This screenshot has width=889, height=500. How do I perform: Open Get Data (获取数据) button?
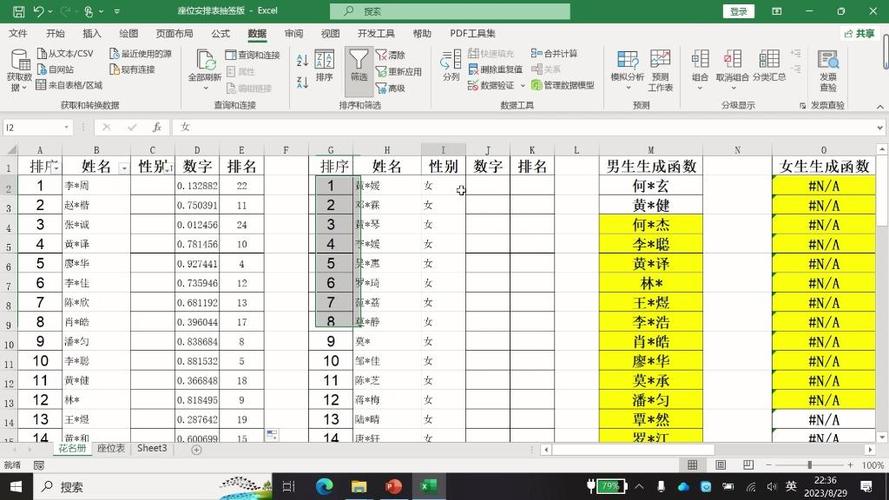(x=19, y=70)
